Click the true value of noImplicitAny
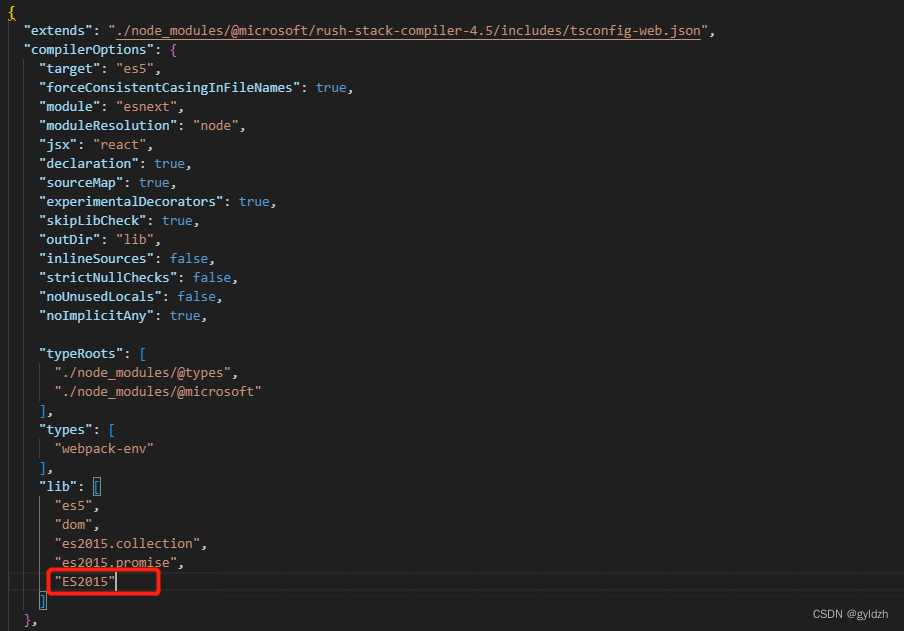 tap(185, 315)
